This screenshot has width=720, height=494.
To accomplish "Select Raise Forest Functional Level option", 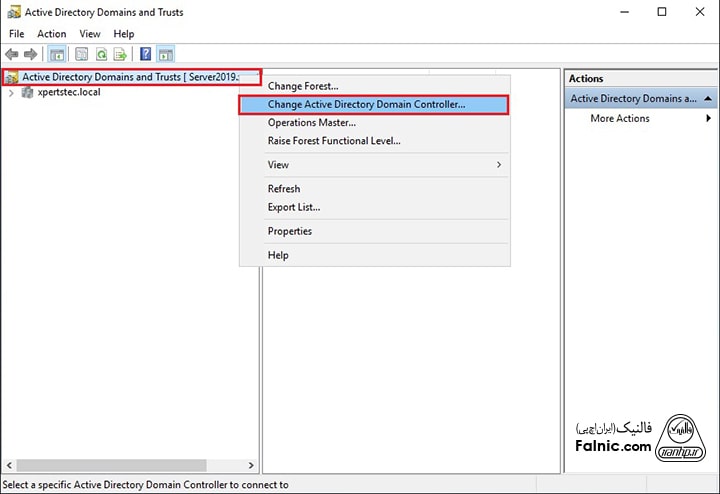I will pyautogui.click(x=333, y=142).
